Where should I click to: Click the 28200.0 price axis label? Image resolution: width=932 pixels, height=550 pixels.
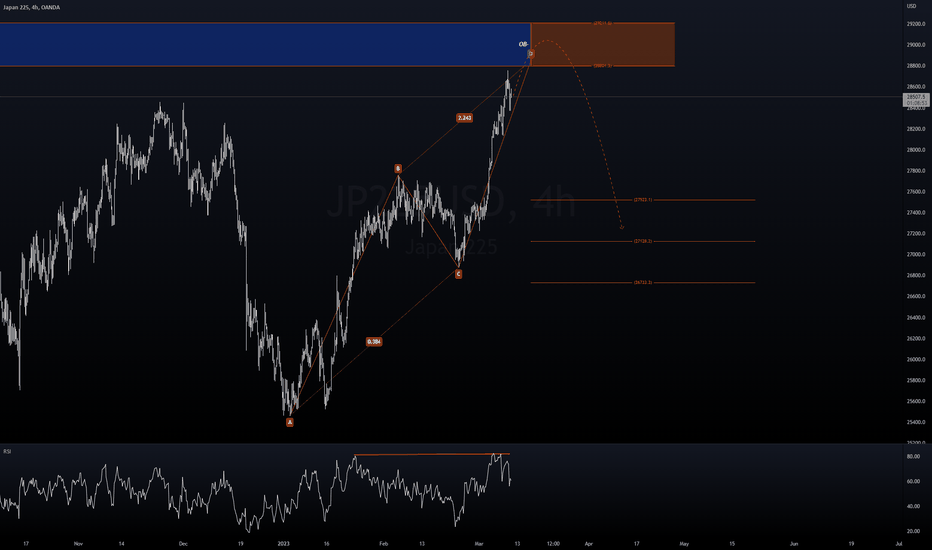point(916,129)
